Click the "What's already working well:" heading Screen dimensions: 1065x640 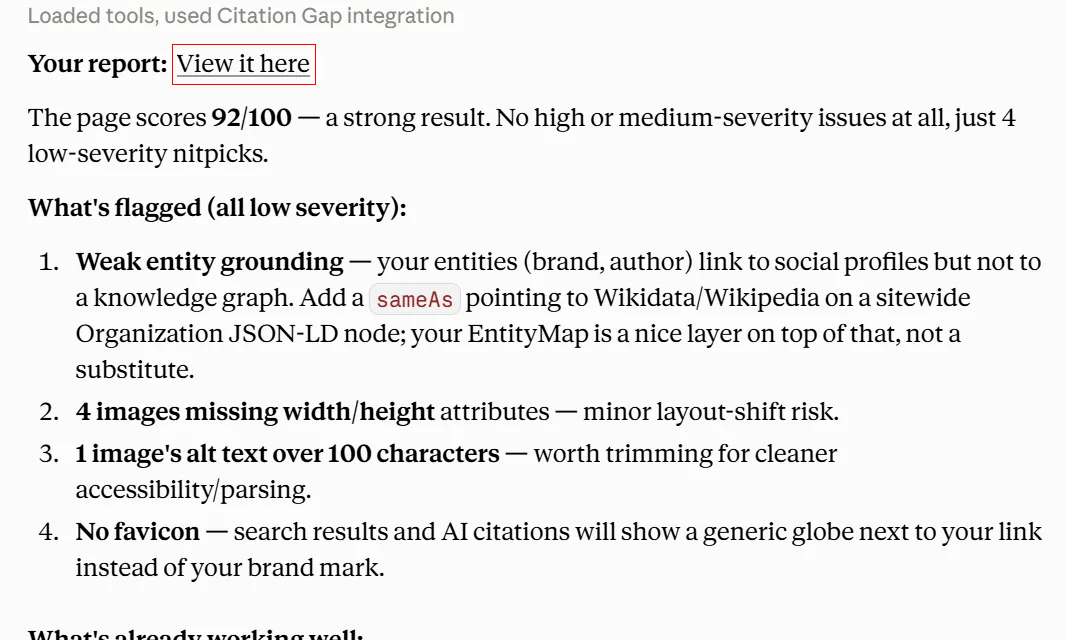(x=196, y=634)
